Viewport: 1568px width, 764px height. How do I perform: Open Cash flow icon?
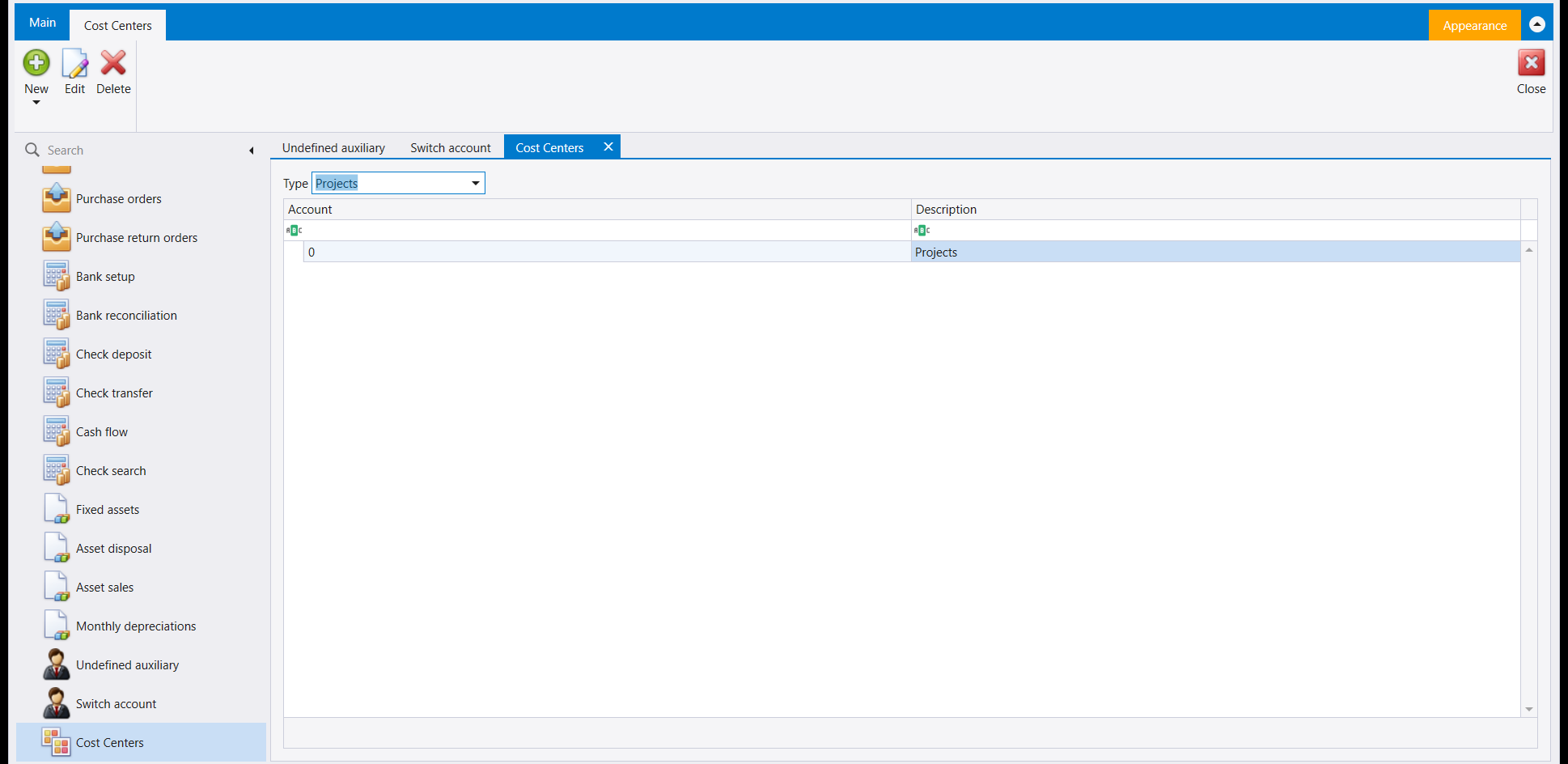click(x=57, y=431)
